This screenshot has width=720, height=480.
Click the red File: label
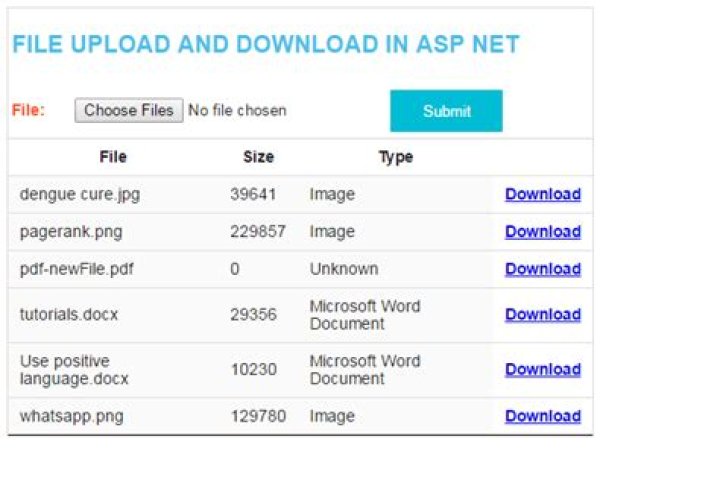click(28, 110)
